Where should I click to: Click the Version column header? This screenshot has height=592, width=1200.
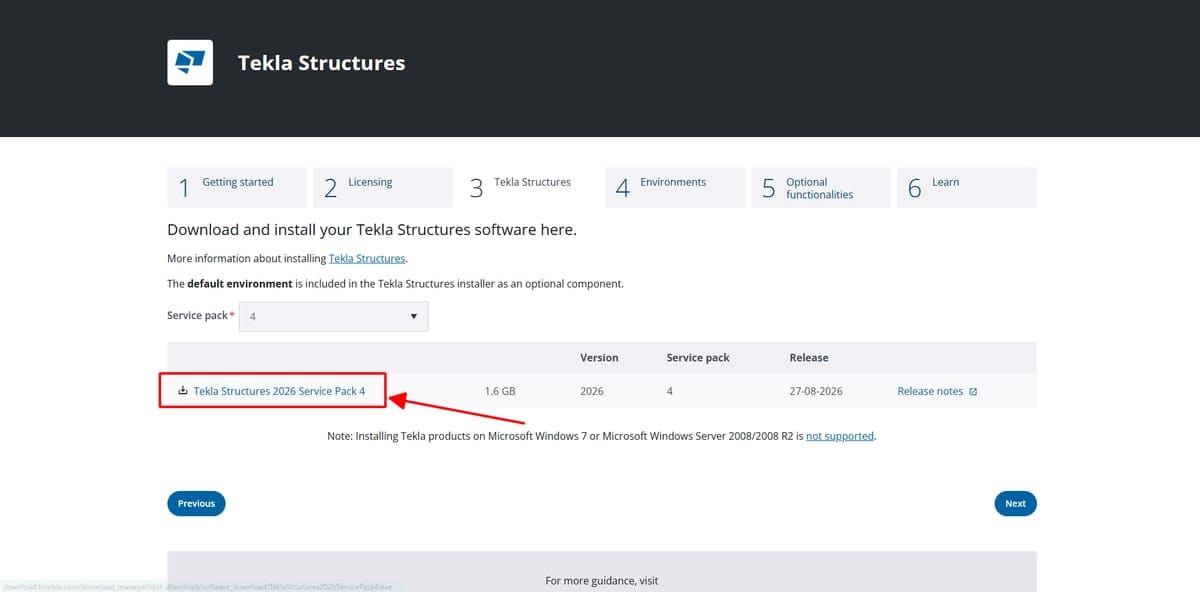[599, 357]
